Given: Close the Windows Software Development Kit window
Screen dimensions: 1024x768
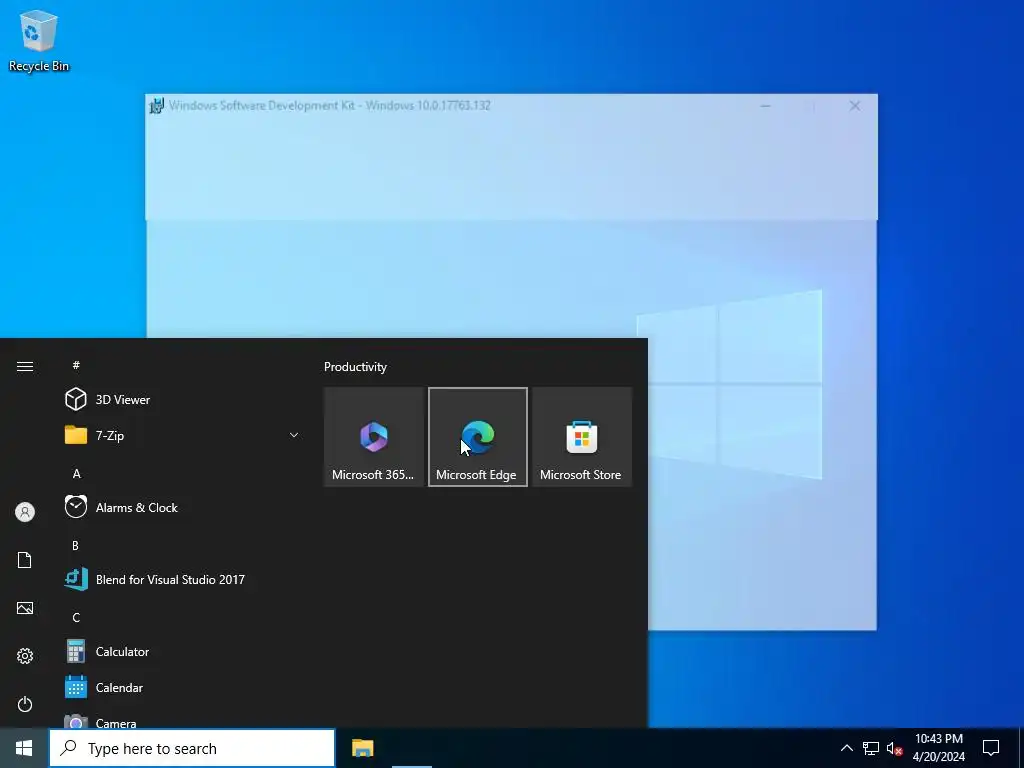Looking at the screenshot, I should click(x=855, y=106).
